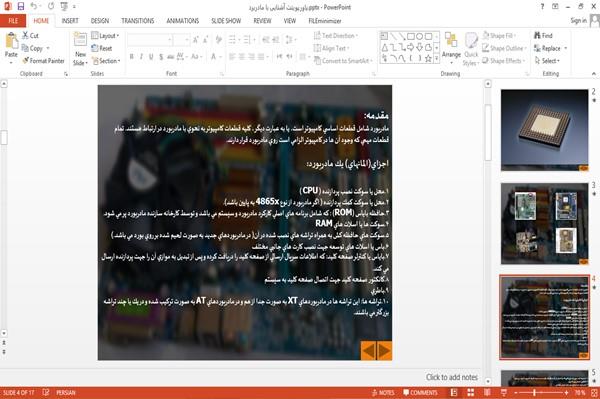Image resolution: width=600 pixels, height=399 pixels.
Task: Toggle Underline formatting
Action: [x=151, y=57]
